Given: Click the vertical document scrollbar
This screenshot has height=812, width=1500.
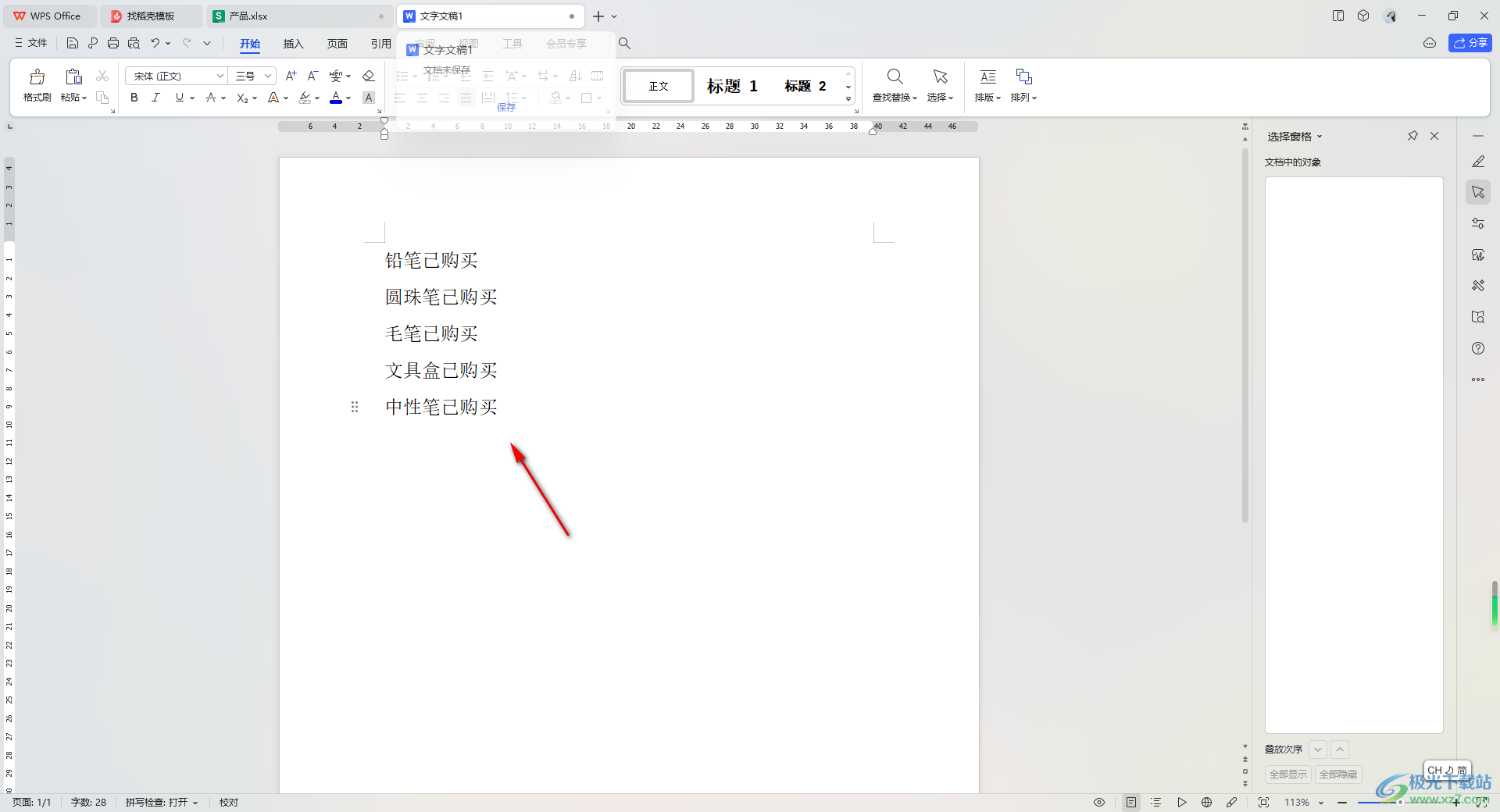Looking at the screenshot, I should tap(1245, 336).
